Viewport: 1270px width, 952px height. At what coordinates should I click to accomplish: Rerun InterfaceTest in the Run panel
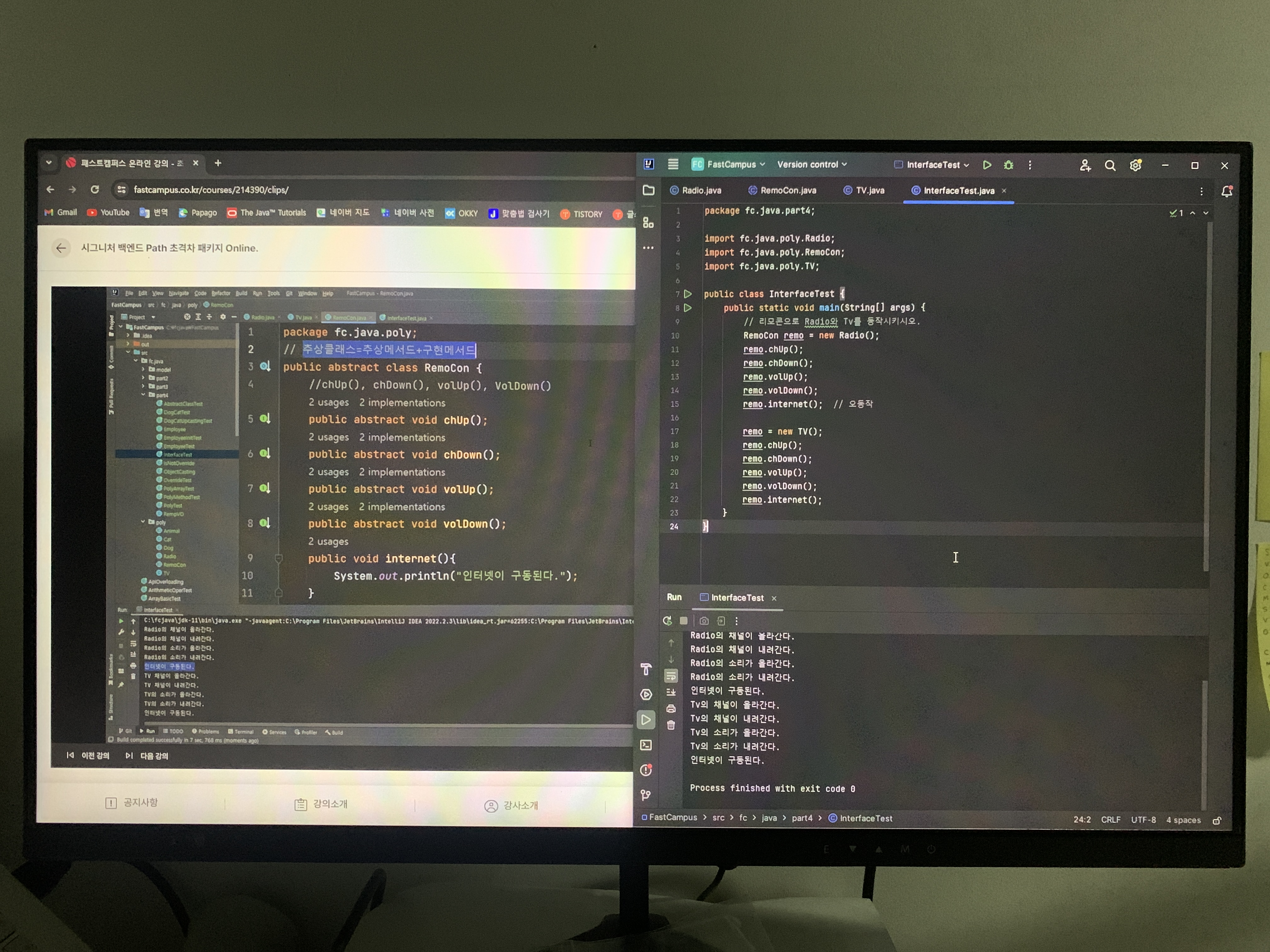[x=666, y=621]
